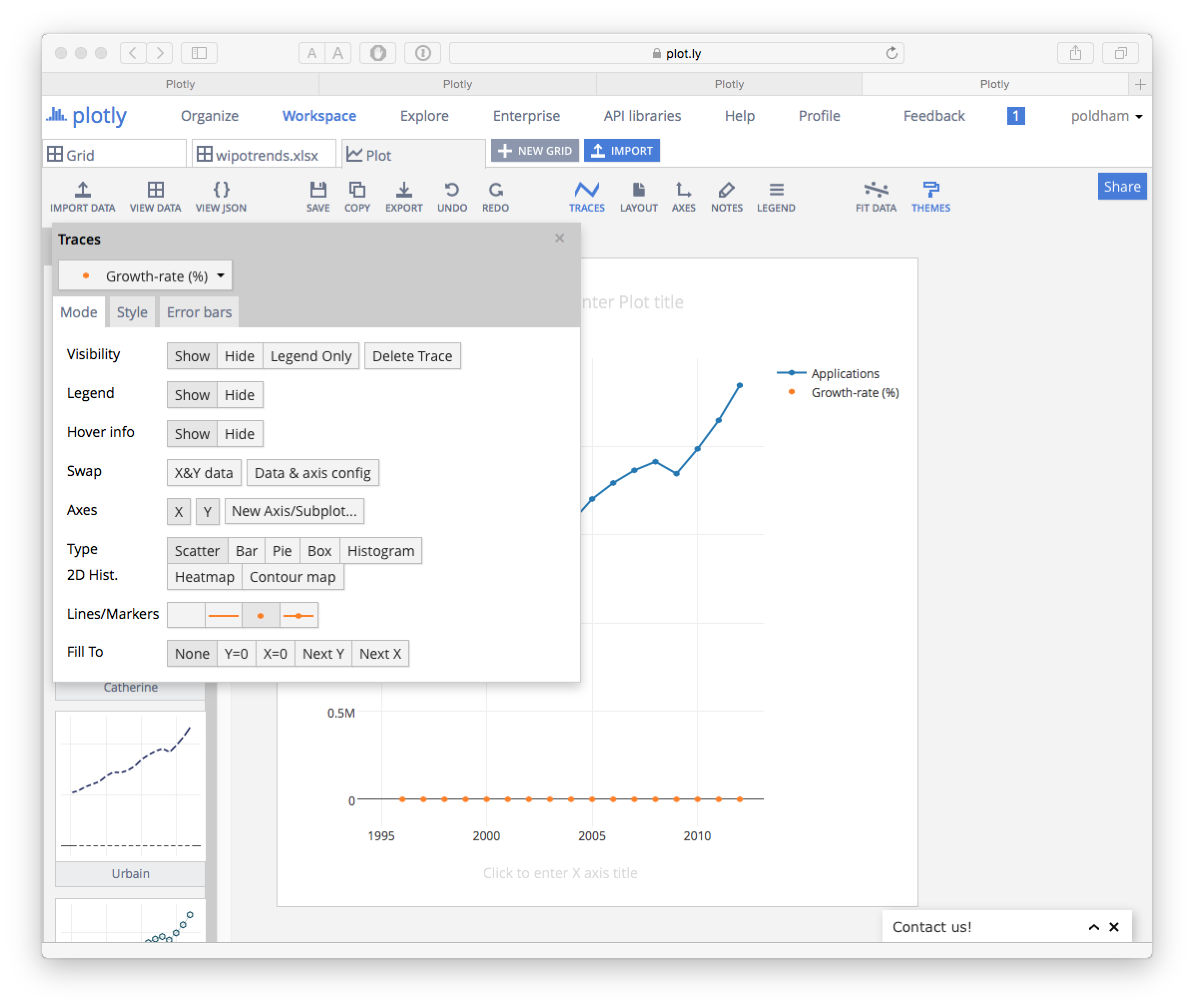Screen dimensions: 1194x1008
Task: Click the Import Data toolbar icon
Action: pyautogui.click(x=82, y=197)
